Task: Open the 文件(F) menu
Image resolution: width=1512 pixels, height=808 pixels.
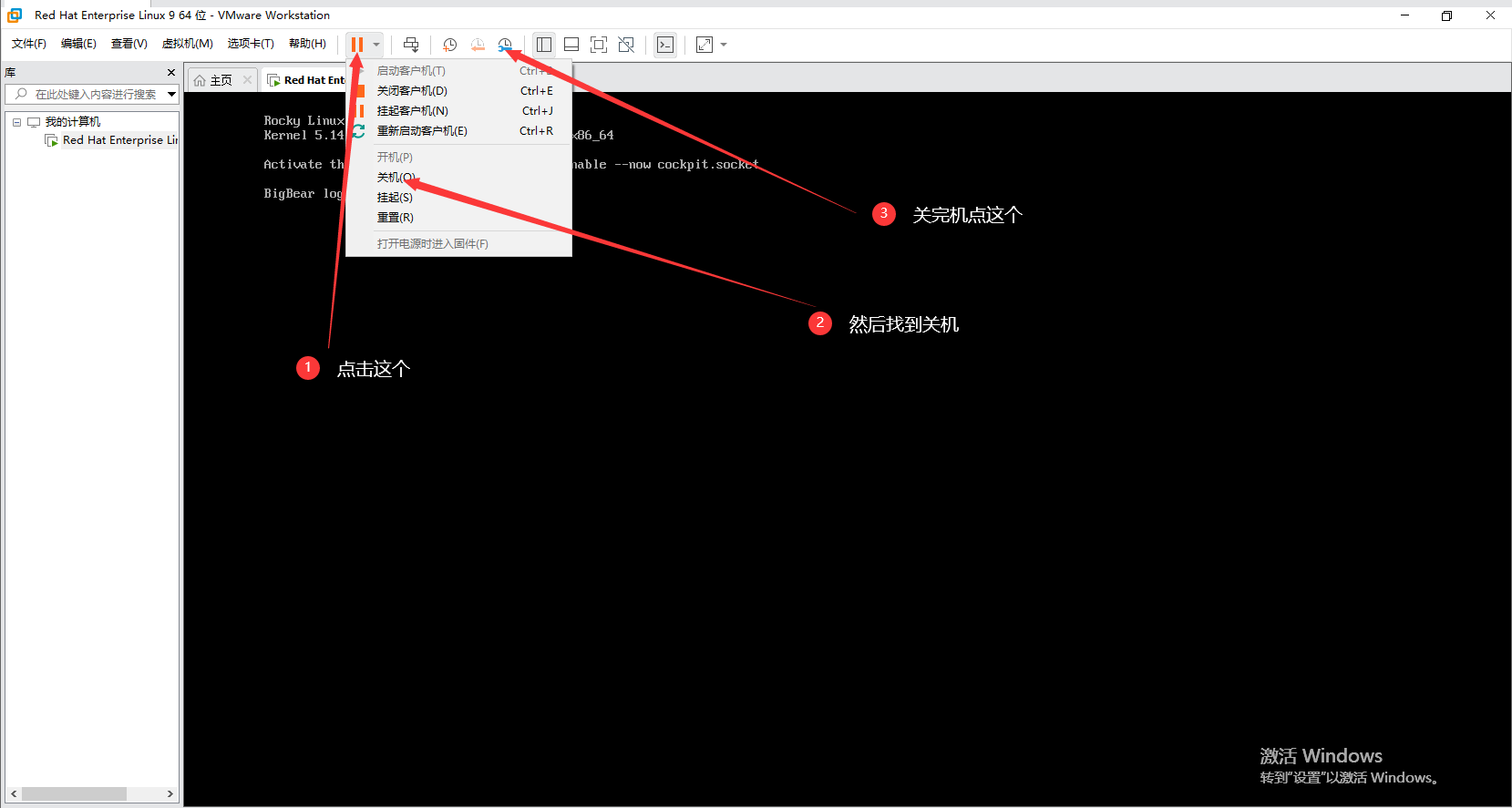Action: click(29, 44)
